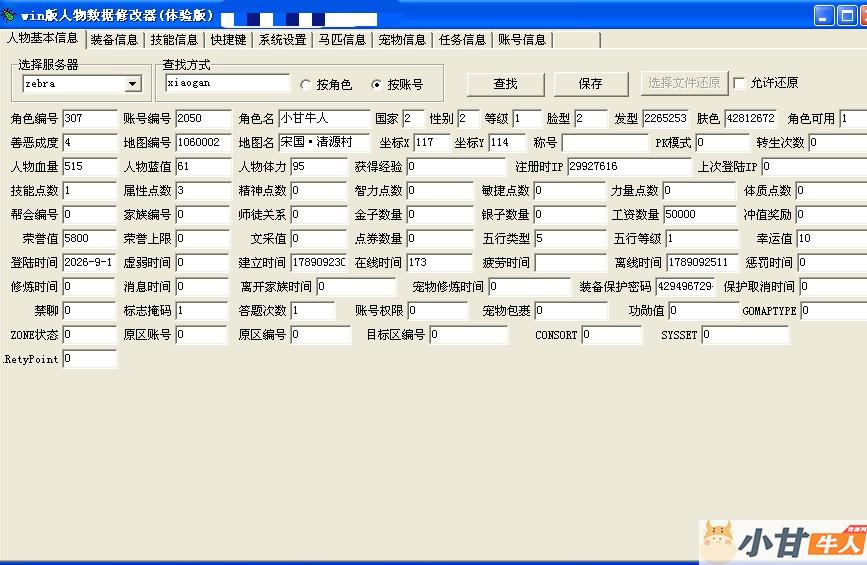Click the 目标区编号 input field

click(468, 335)
